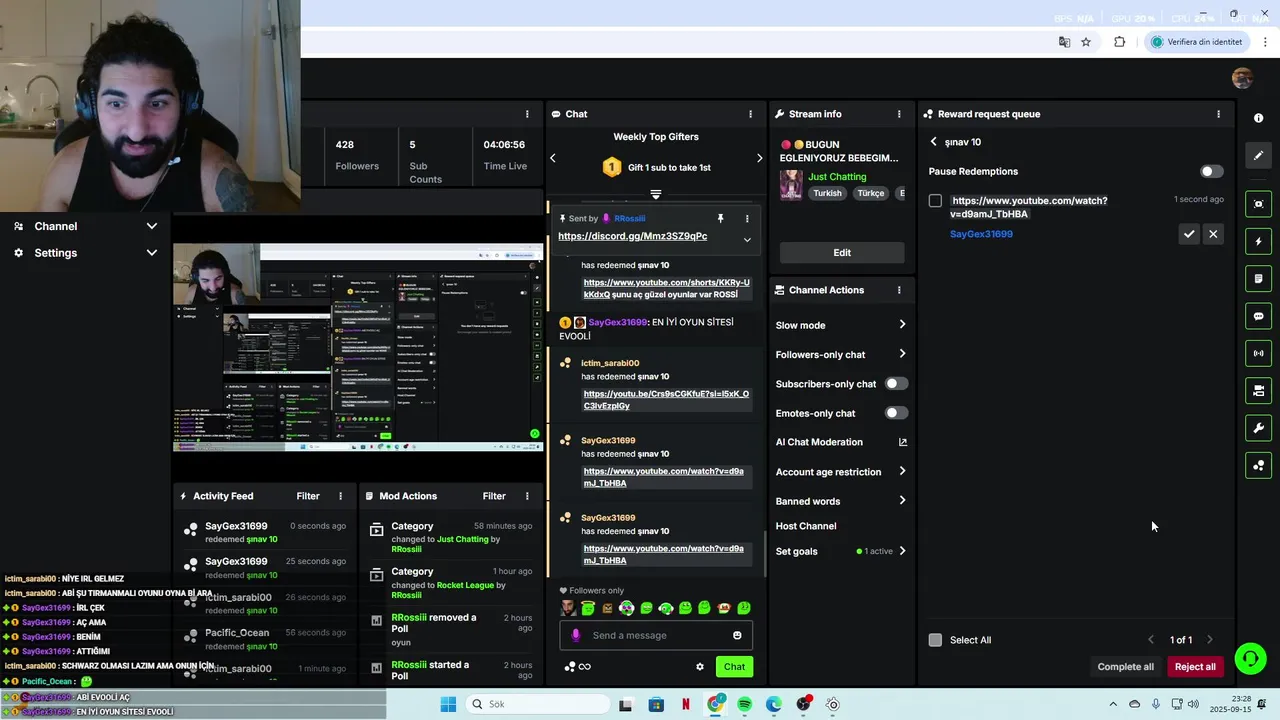This screenshot has width=1280, height=720.
Task: Open browser extensions puzzle icon
Action: [1119, 42]
